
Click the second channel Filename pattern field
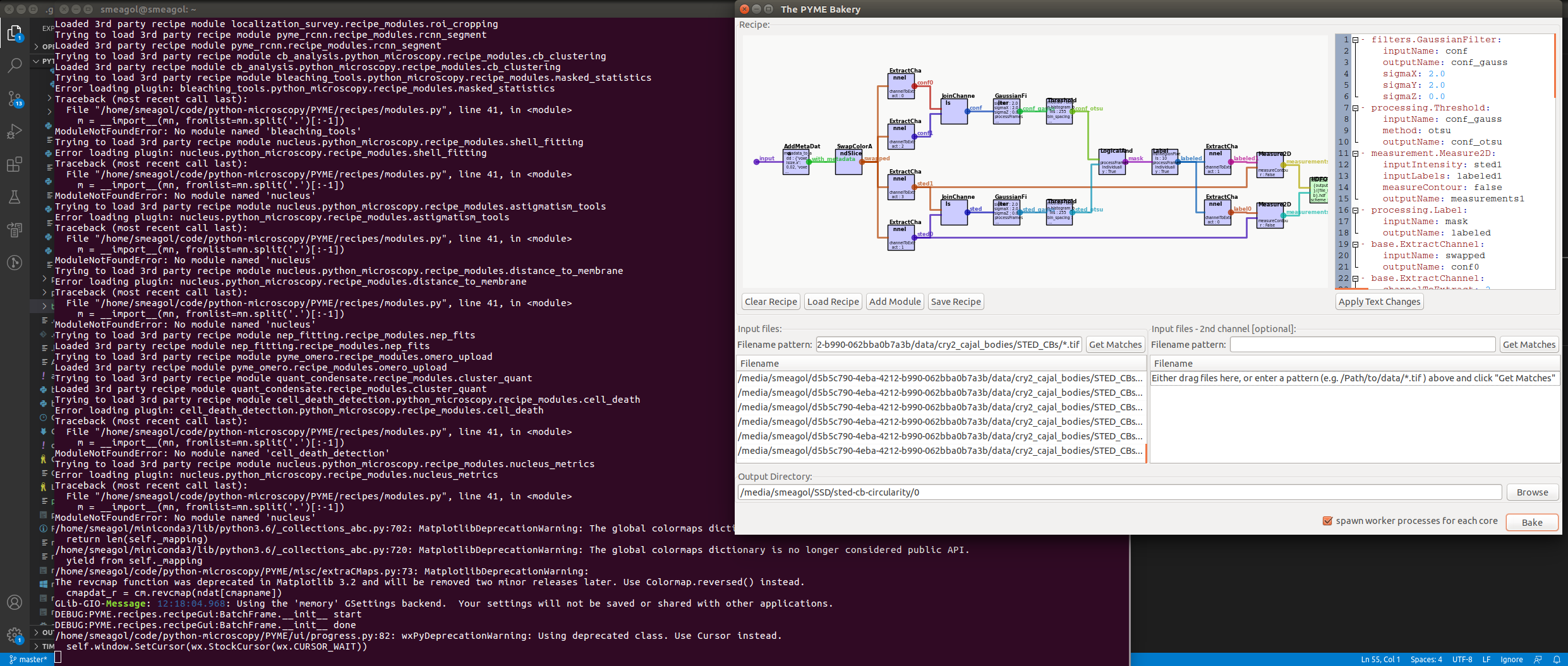point(1361,344)
